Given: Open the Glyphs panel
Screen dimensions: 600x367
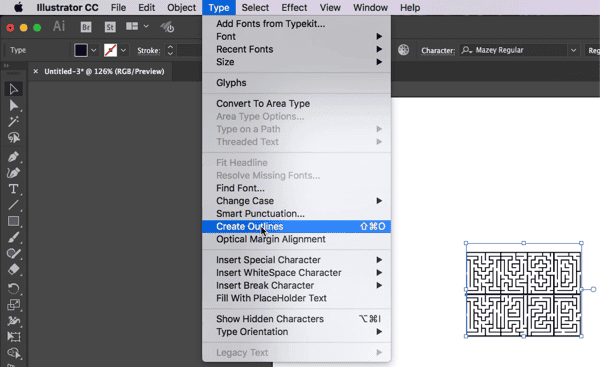Looking at the screenshot, I should (297, 83).
